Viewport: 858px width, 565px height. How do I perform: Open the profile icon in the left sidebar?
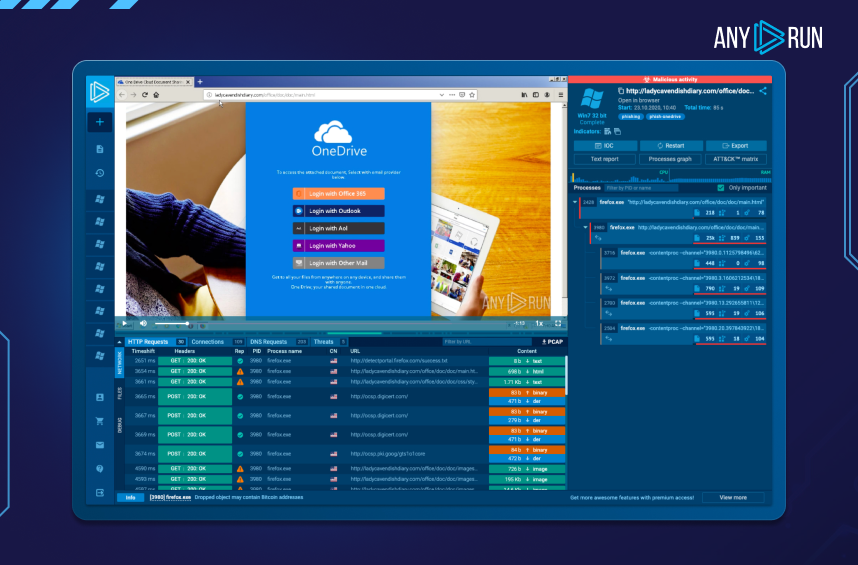(x=100, y=397)
